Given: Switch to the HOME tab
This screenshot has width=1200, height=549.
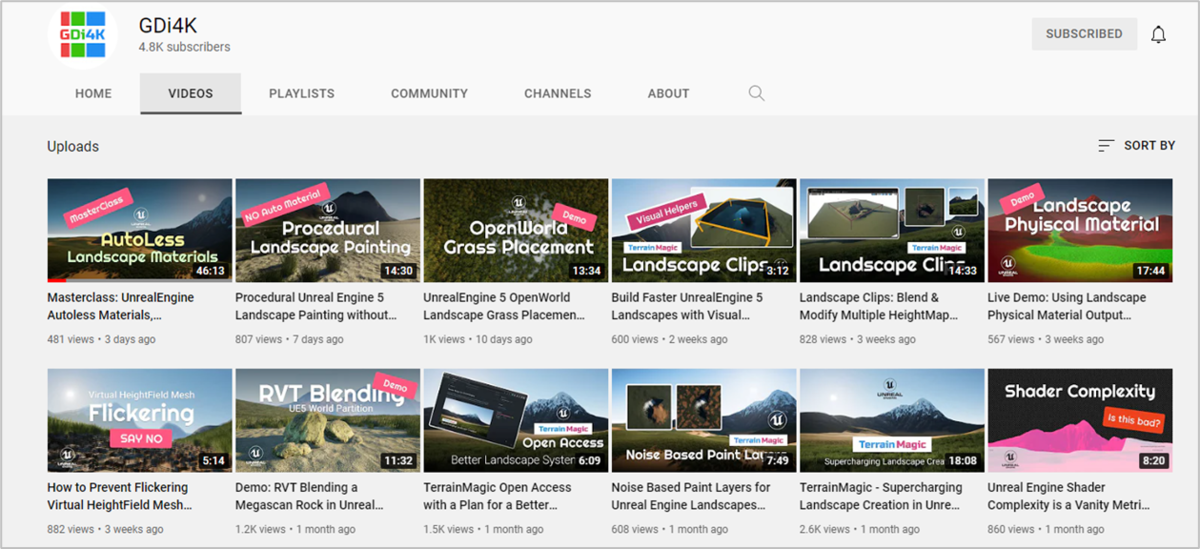Looking at the screenshot, I should point(93,94).
